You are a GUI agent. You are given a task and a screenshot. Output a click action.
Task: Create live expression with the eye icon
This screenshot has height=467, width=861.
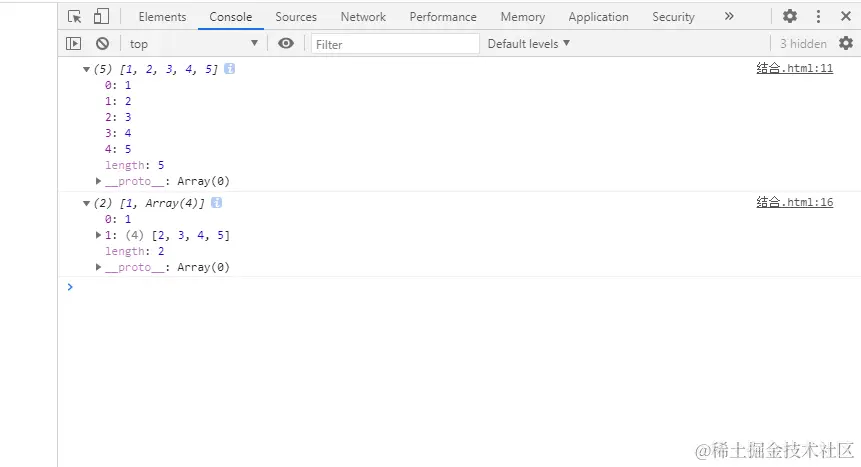click(286, 43)
